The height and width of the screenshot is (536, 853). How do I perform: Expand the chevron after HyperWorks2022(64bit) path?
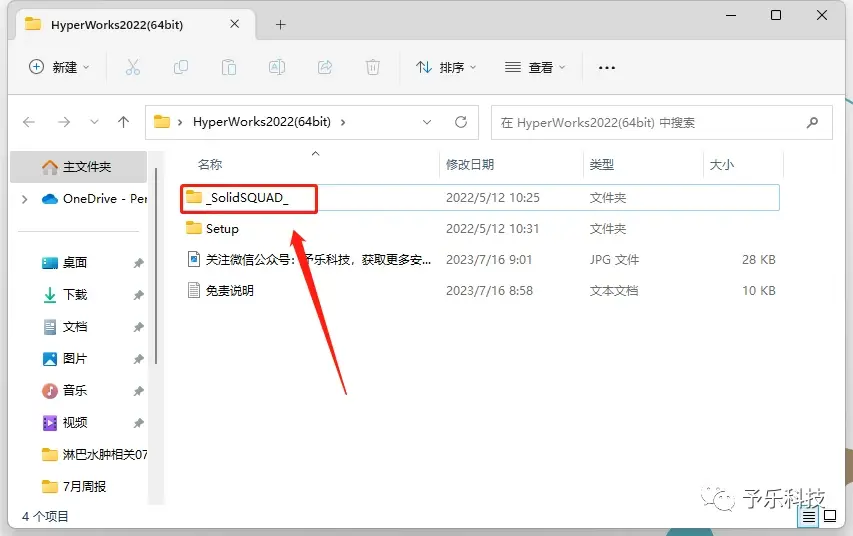[343, 122]
